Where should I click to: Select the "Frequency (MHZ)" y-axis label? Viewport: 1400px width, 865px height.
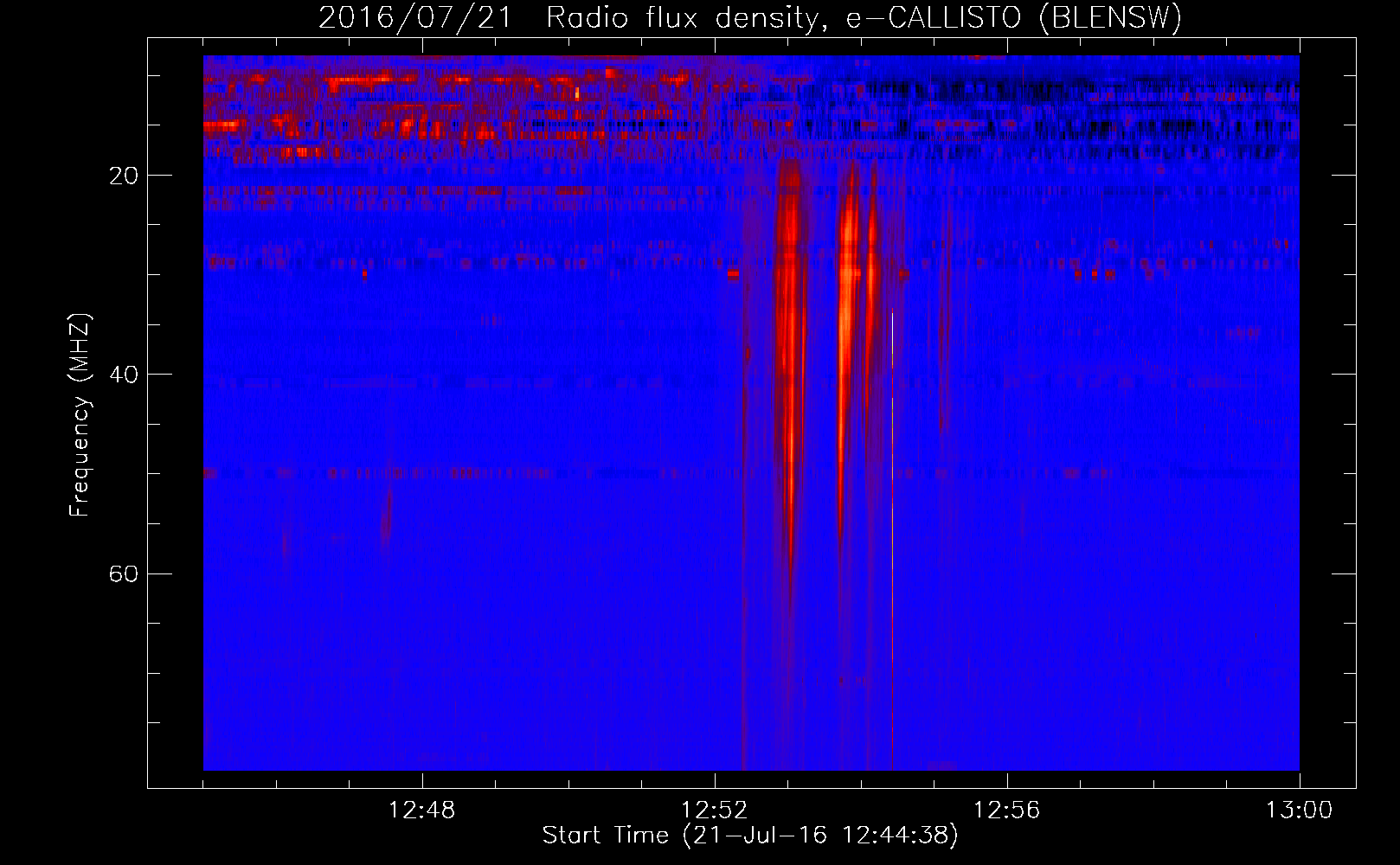point(80,415)
